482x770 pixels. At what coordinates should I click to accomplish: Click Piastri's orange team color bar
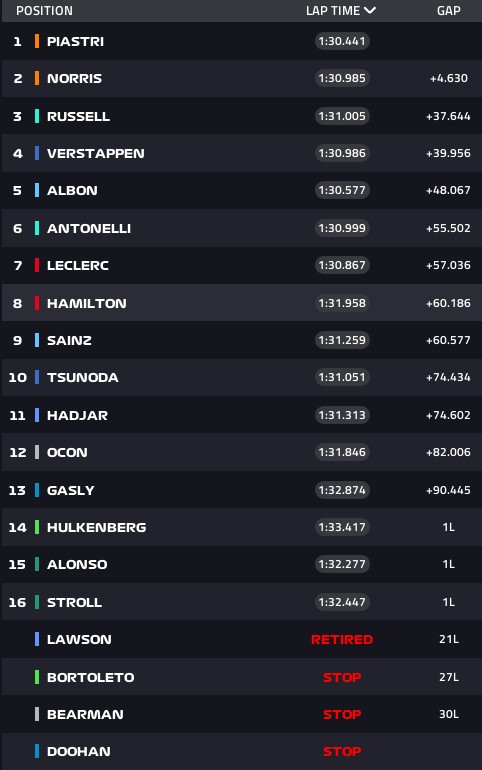click(37, 41)
